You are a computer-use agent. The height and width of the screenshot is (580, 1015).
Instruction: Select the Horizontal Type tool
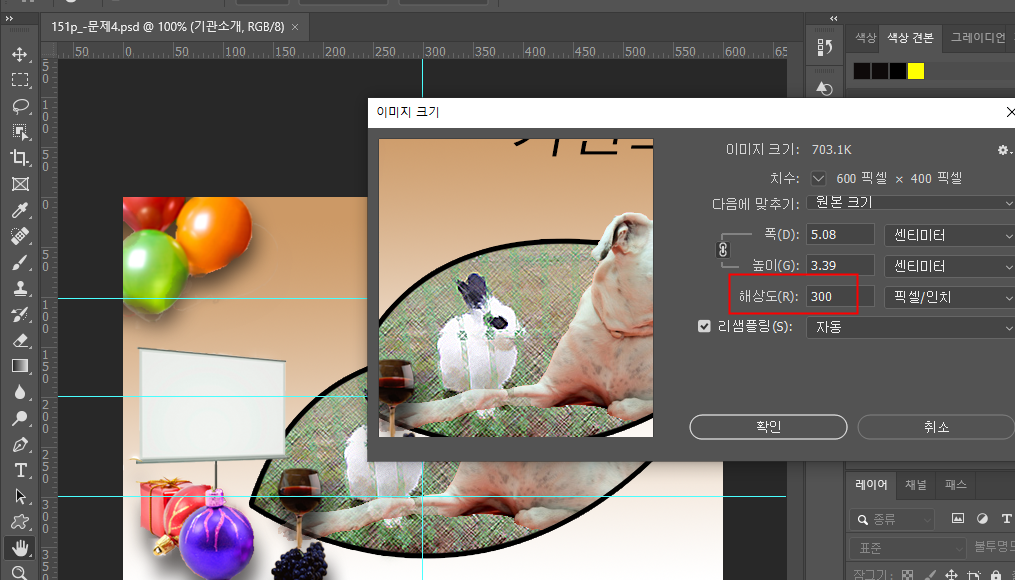(19, 471)
